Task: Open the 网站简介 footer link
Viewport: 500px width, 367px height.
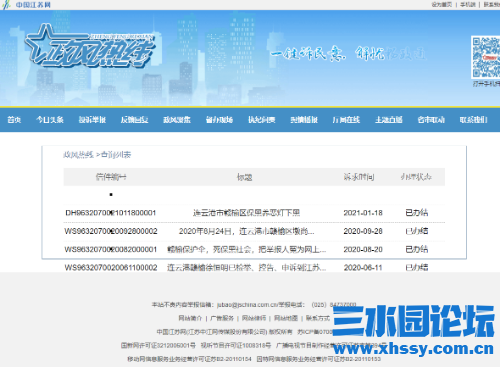Action: [x=190, y=318]
